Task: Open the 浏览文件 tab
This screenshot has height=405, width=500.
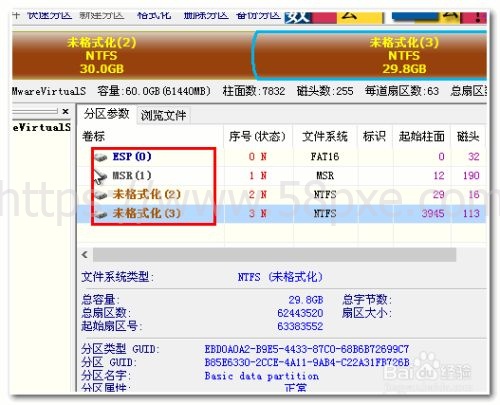Action: [x=163, y=116]
